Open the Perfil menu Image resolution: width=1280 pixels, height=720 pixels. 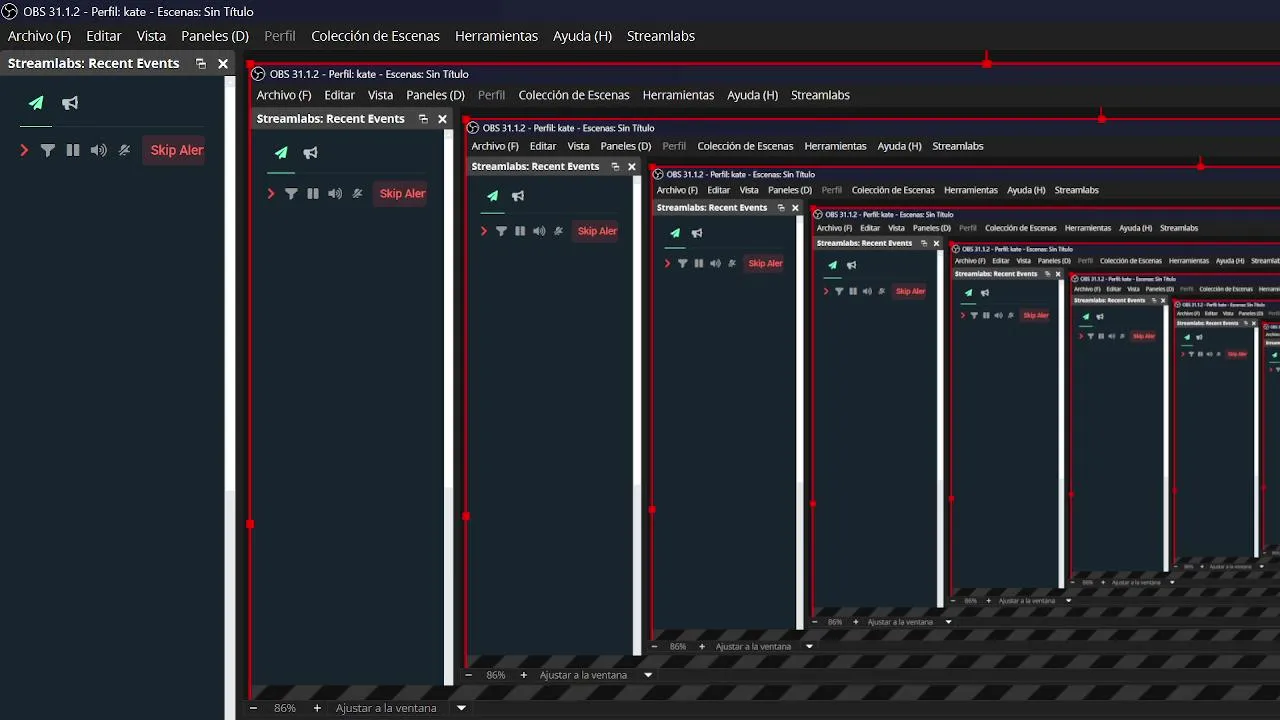click(x=280, y=36)
